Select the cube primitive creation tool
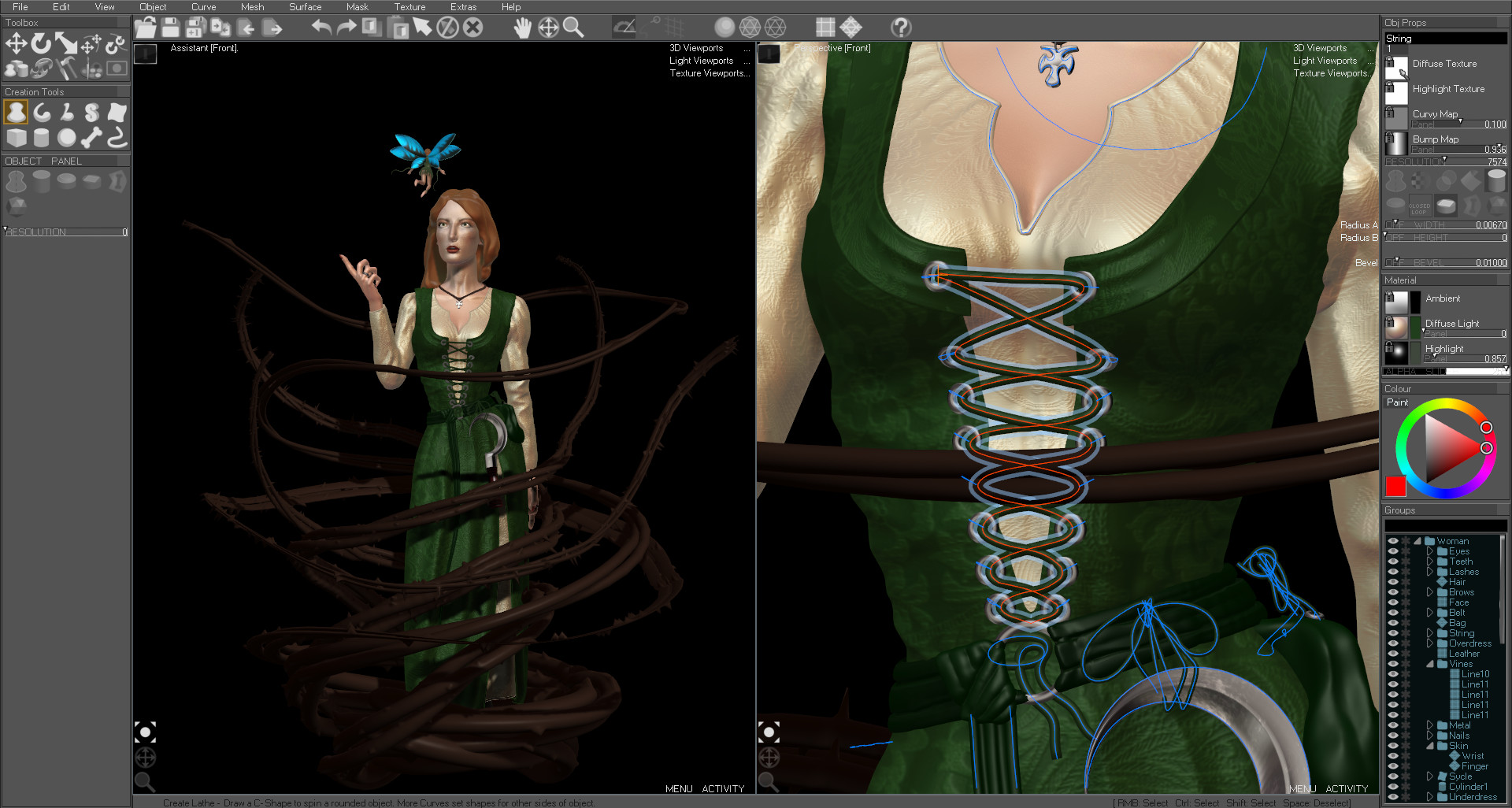This screenshot has width=1512, height=808. pyautogui.click(x=17, y=137)
